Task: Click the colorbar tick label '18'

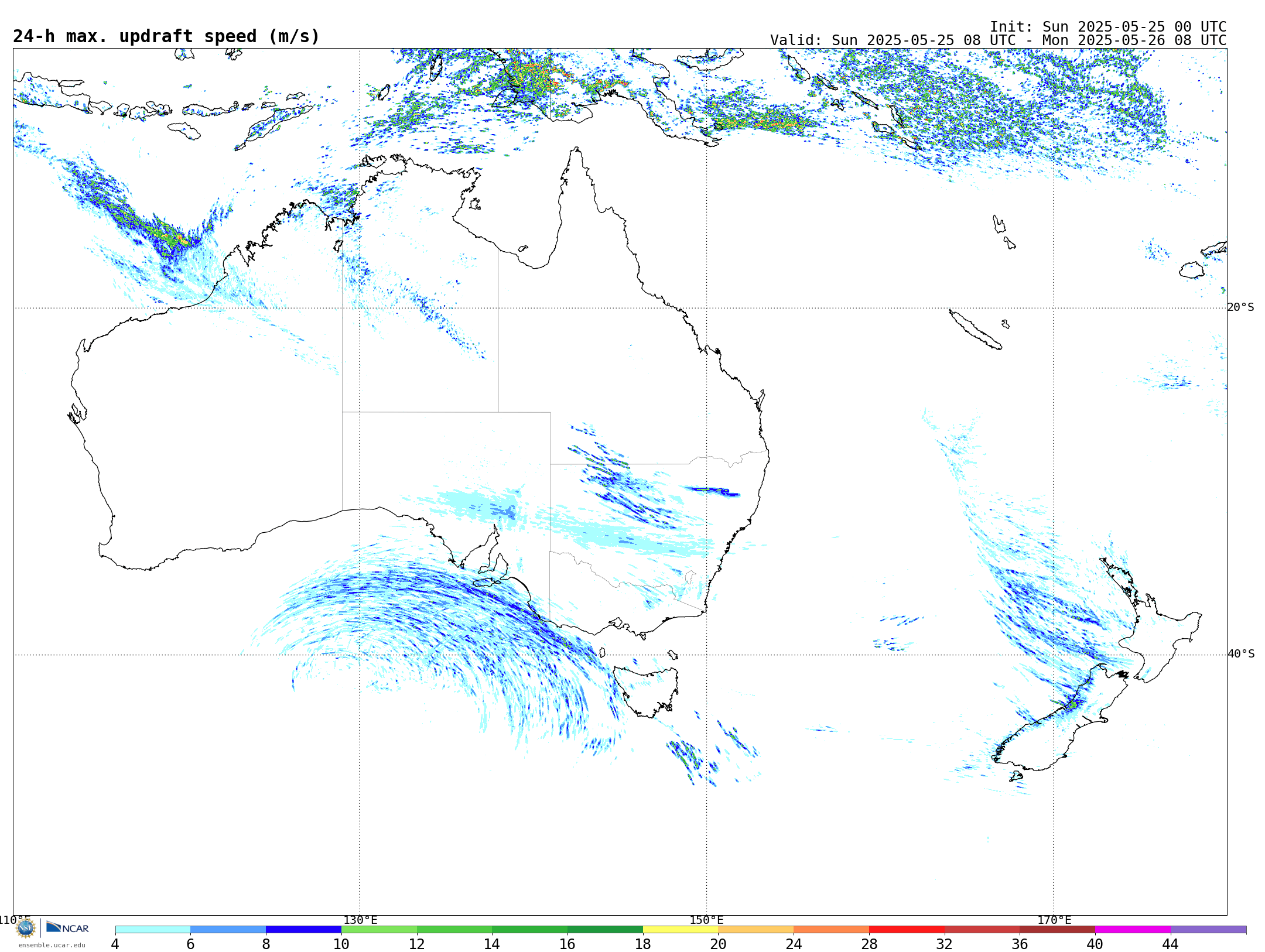Action: point(643,944)
